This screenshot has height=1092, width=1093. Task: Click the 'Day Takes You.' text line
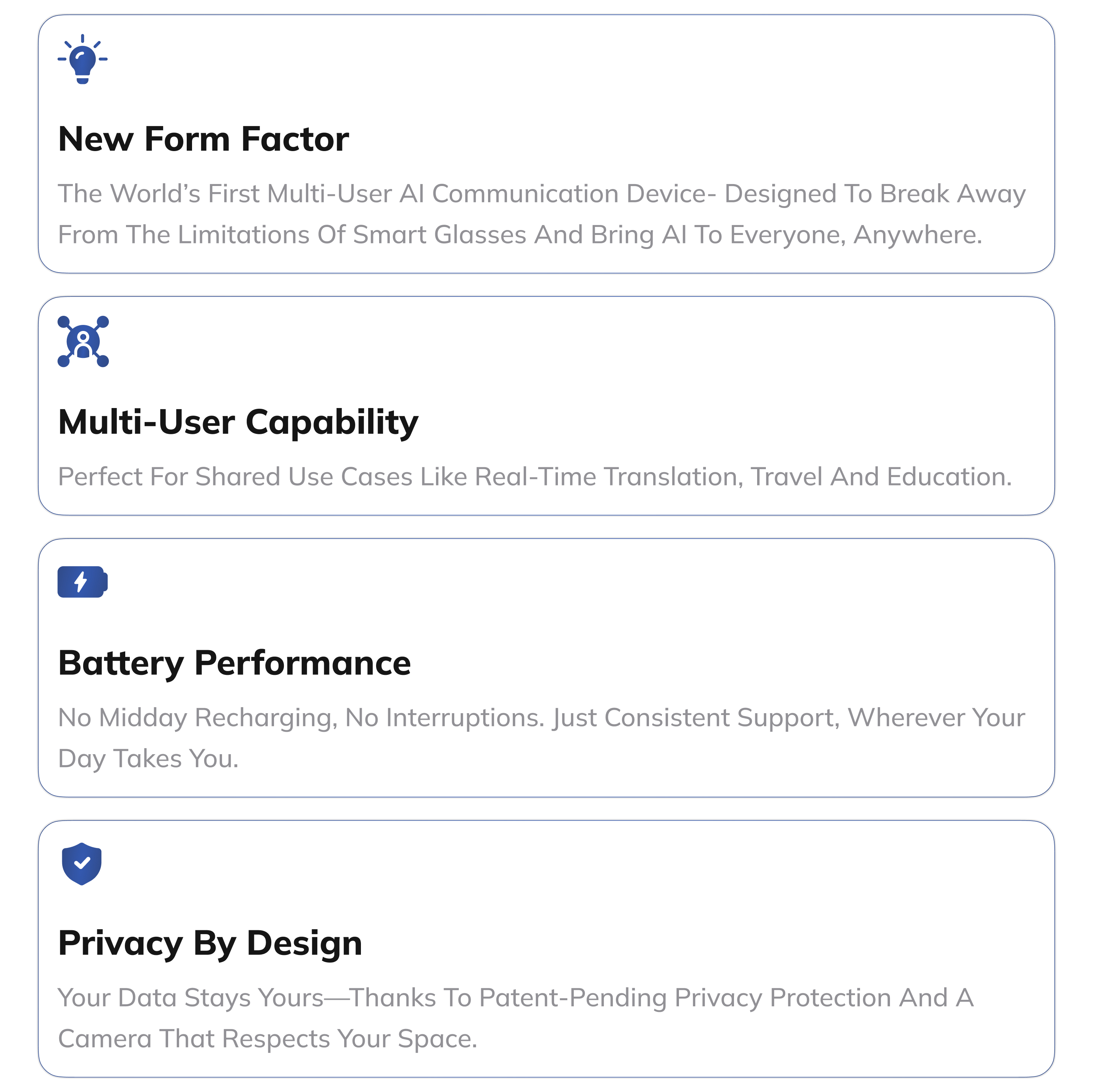(x=148, y=759)
